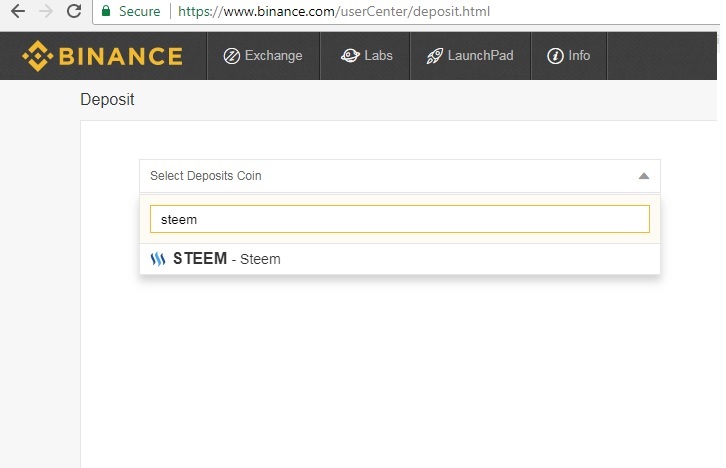Click the Exchange nav icon
Image resolution: width=726 pixels, height=468 pixels.
click(231, 56)
